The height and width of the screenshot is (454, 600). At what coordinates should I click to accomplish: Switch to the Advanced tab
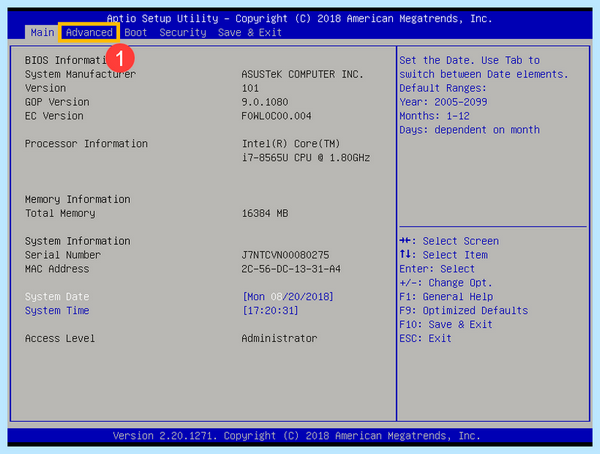89,33
